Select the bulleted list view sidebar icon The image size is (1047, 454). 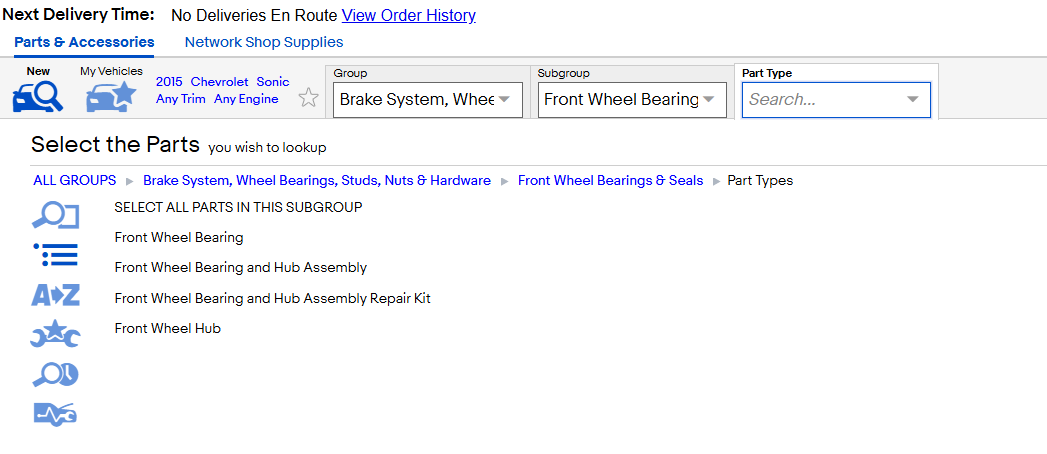(55, 254)
